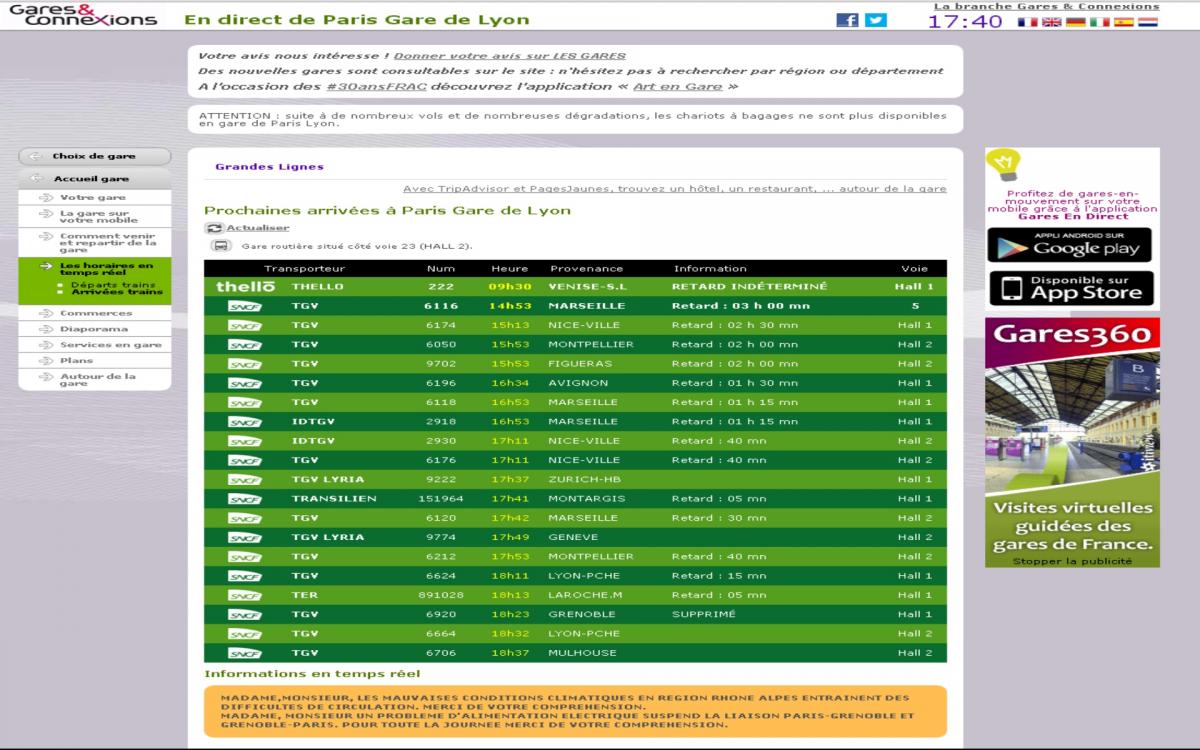Collapse the Accueil gare menu section
1200x750 pixels.
pos(94,179)
